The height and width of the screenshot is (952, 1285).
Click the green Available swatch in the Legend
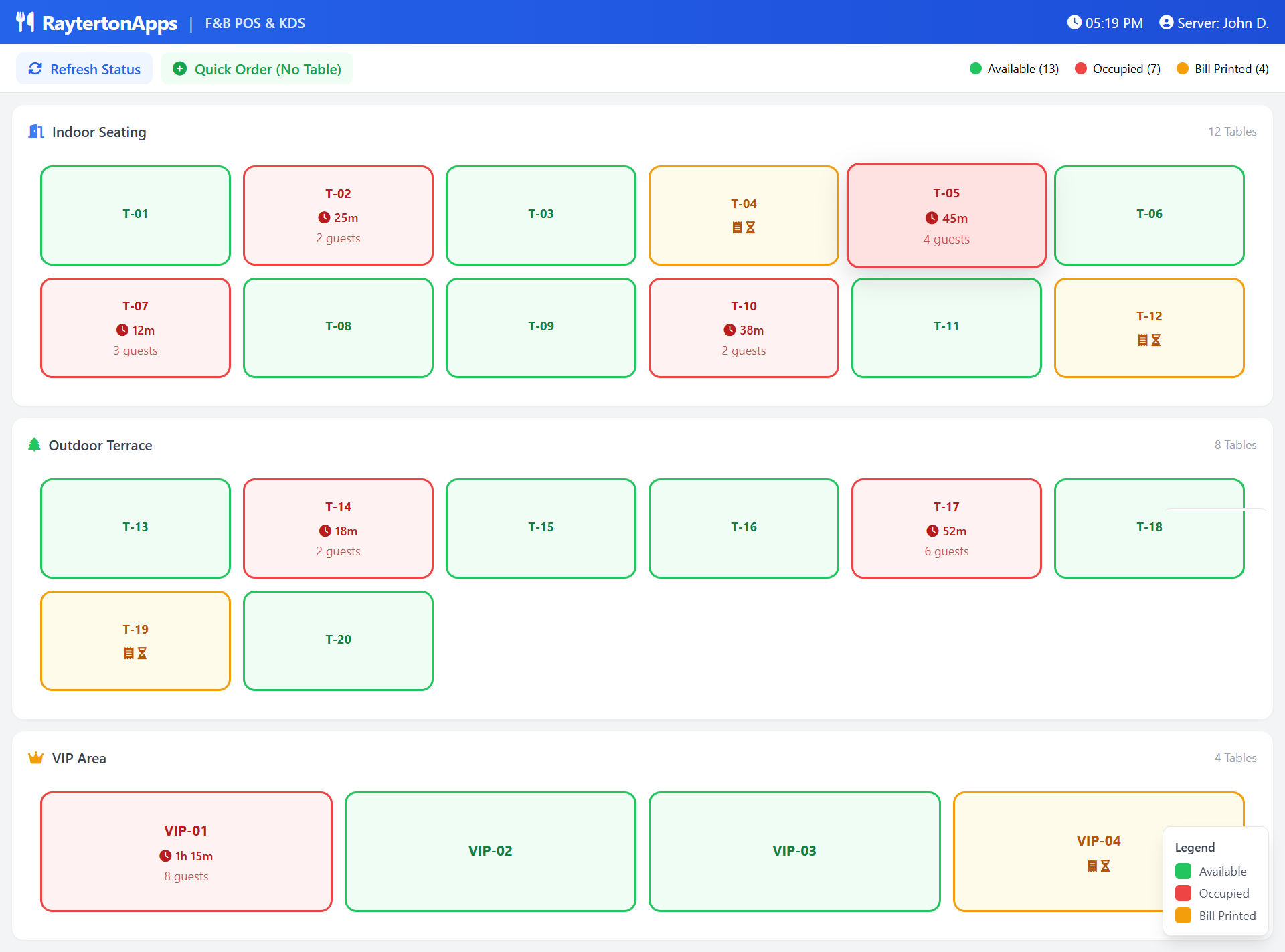1183,871
